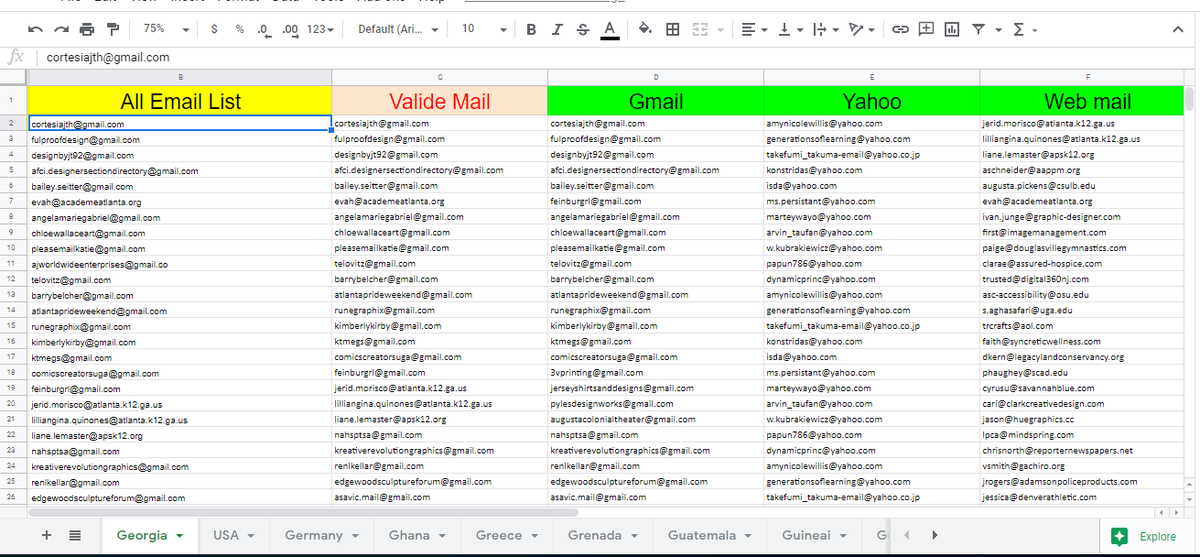
Task: Insert chart icon in toolbar
Action: [x=952, y=29]
